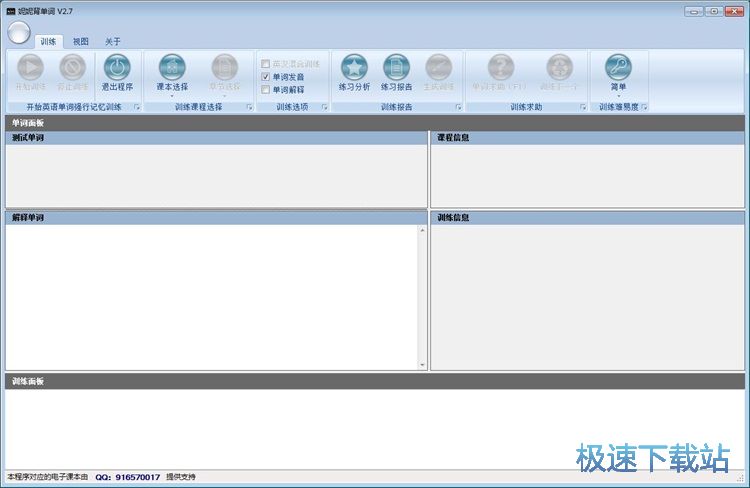
Task: Click inside the 解释单词 text area
Action: point(211,297)
